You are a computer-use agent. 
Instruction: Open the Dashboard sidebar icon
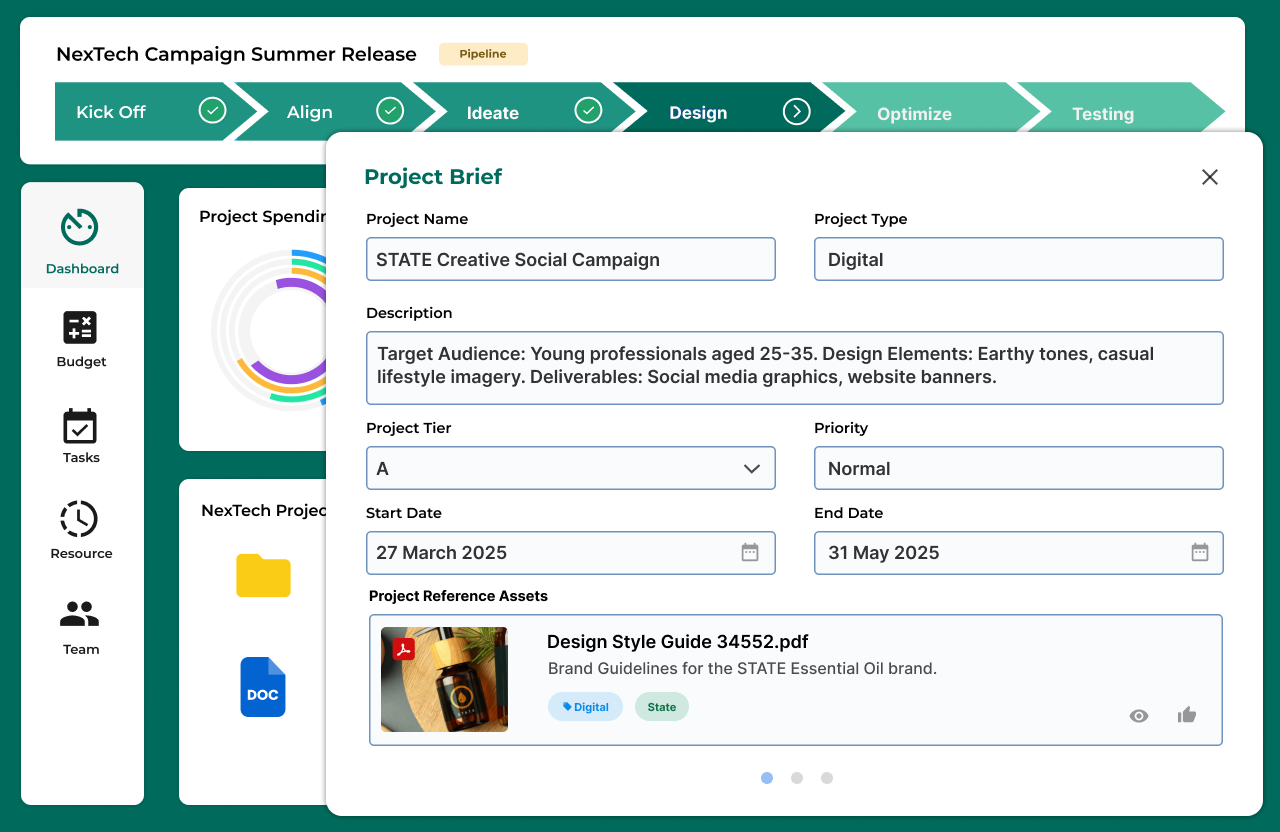click(79, 227)
